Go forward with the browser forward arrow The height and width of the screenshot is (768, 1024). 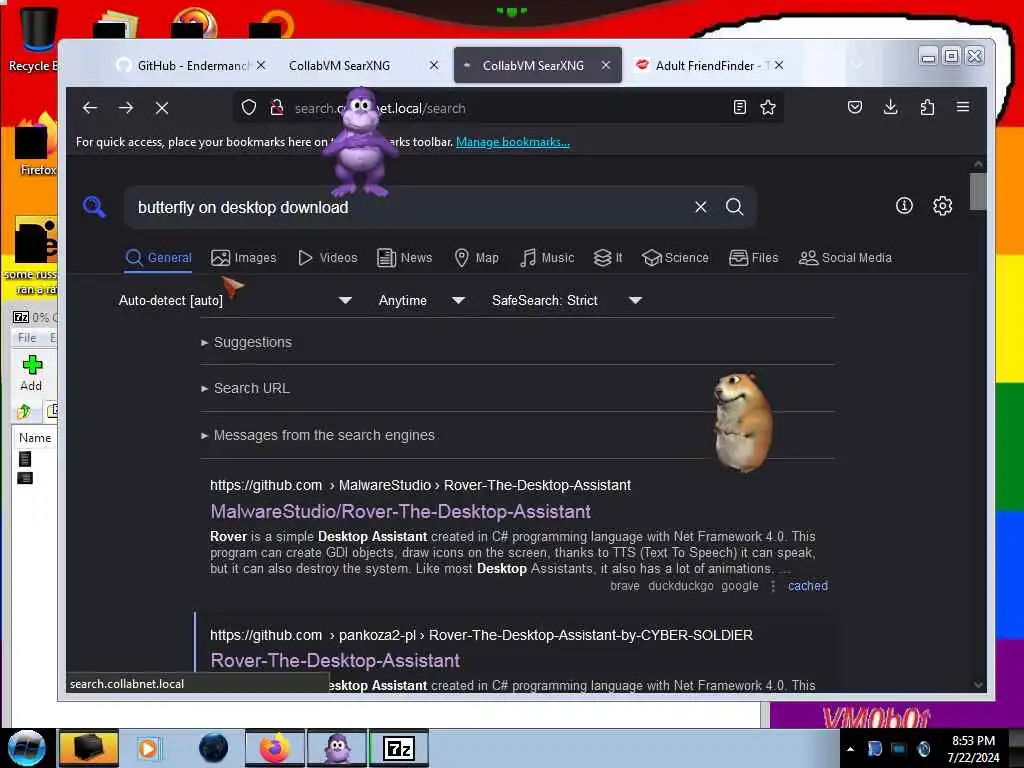click(126, 108)
